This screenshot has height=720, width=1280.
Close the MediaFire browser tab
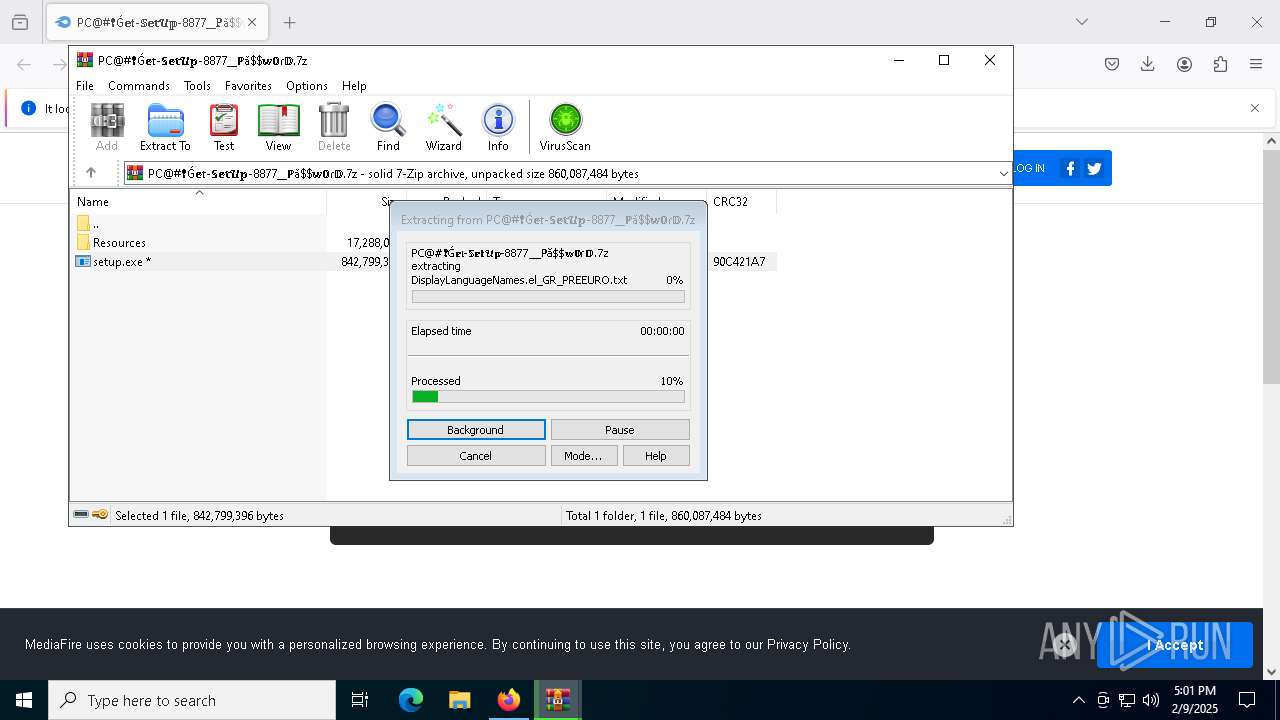[252, 22]
